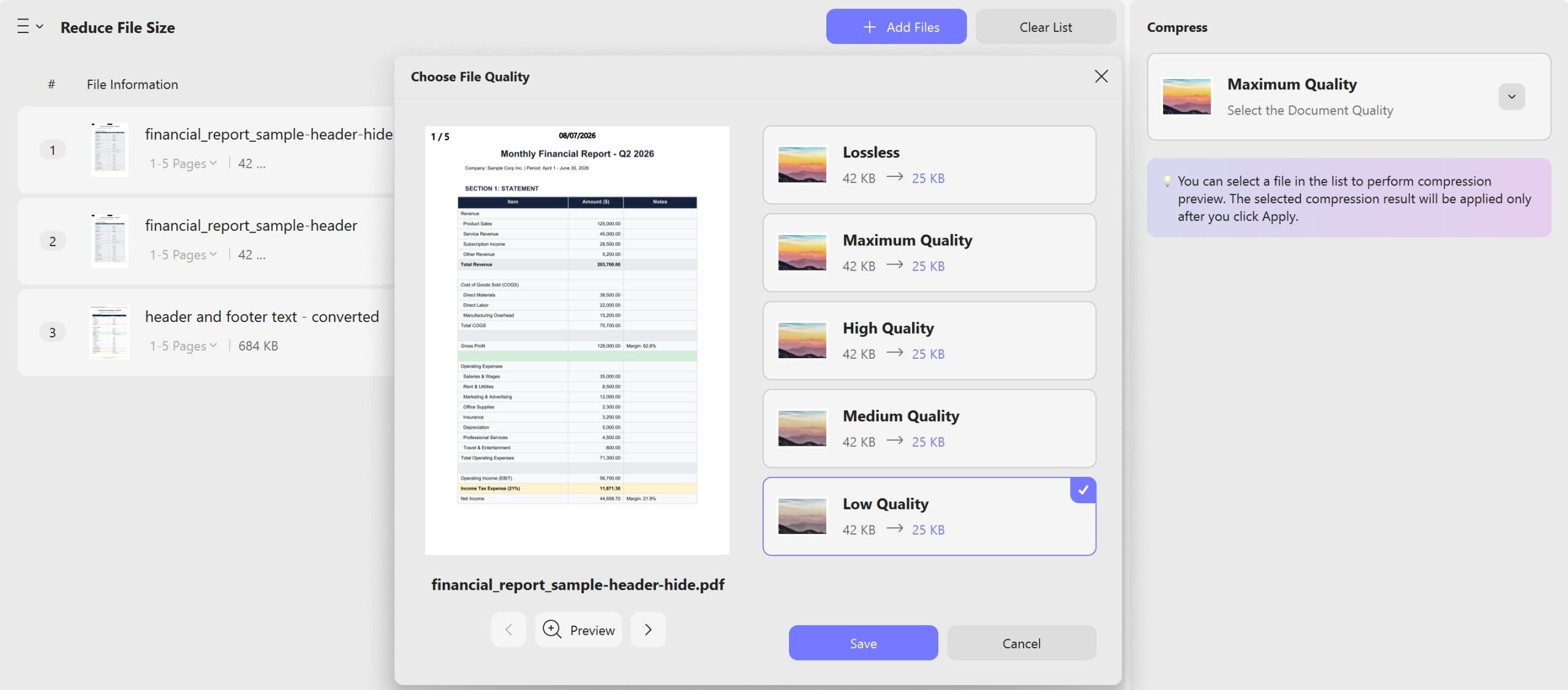Viewport: 1568px width, 690px height.
Task: Select the financial_report_sample-header file row
Action: click(206, 241)
